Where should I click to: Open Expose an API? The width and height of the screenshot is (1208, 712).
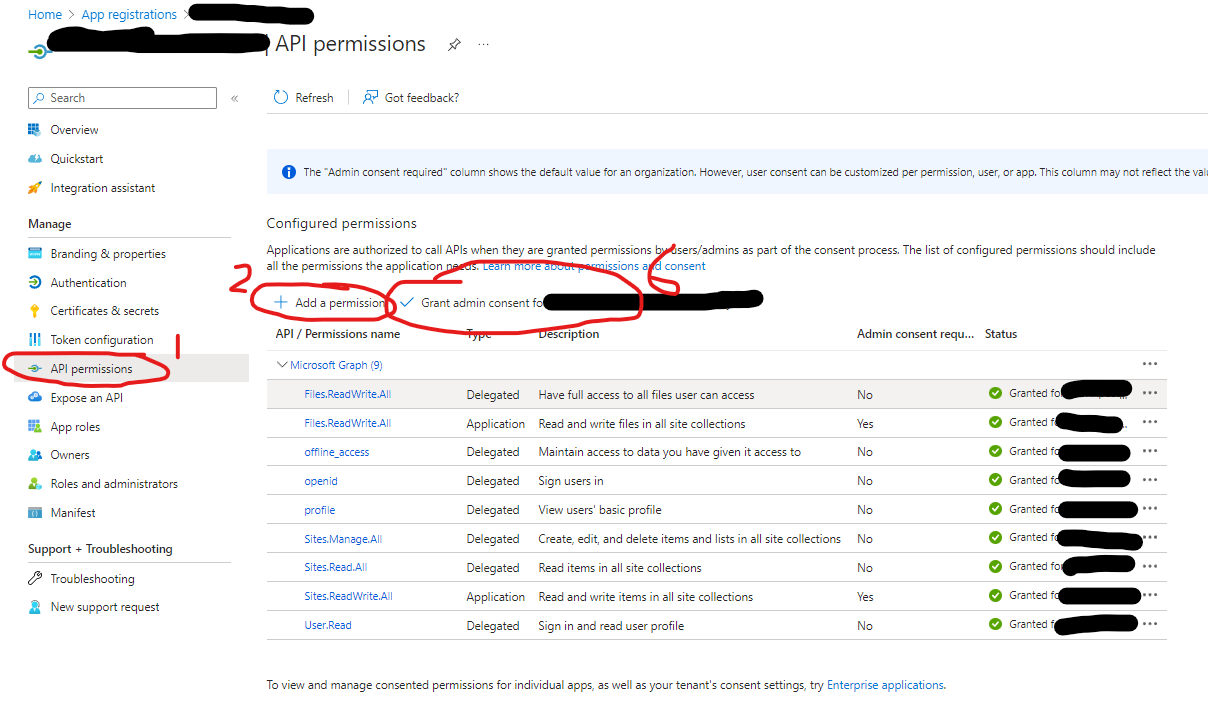point(88,397)
